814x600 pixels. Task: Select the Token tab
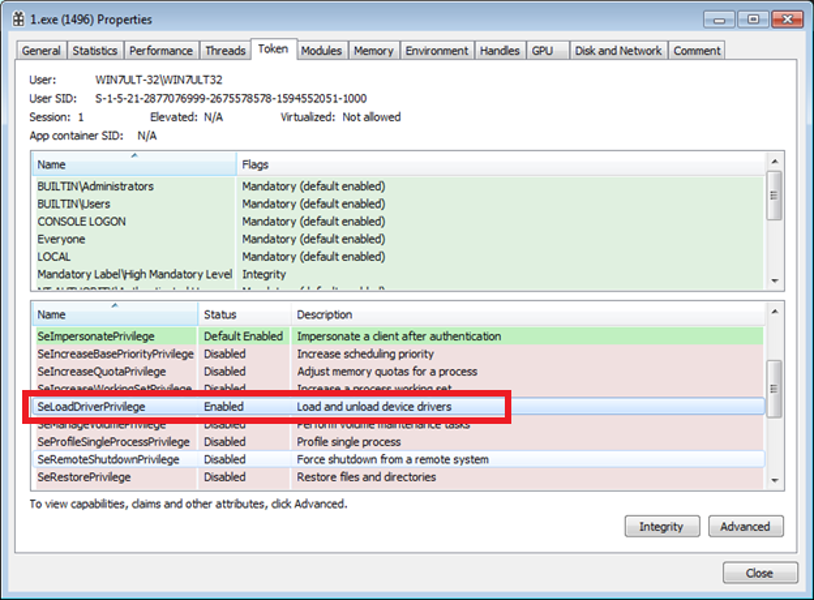(x=274, y=49)
